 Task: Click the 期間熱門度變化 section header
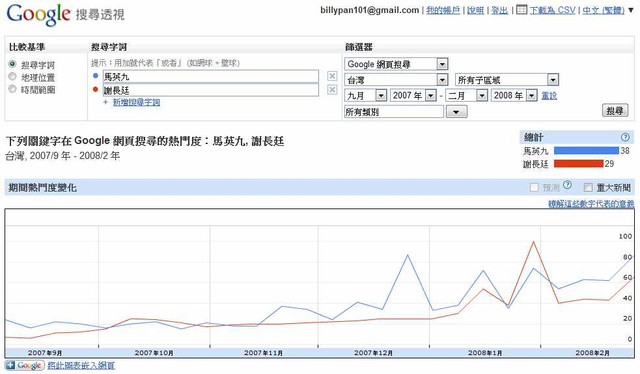point(42,188)
